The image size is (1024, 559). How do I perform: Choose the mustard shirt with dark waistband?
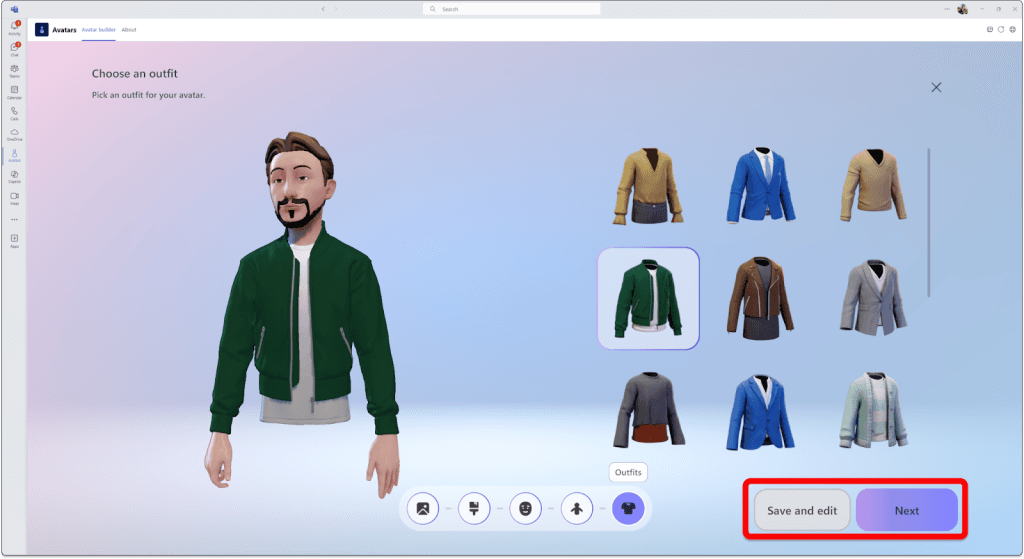pyautogui.click(x=648, y=187)
